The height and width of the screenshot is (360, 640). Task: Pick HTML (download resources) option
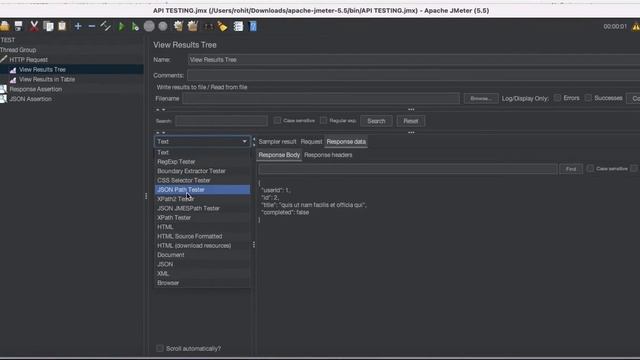click(x=202, y=246)
